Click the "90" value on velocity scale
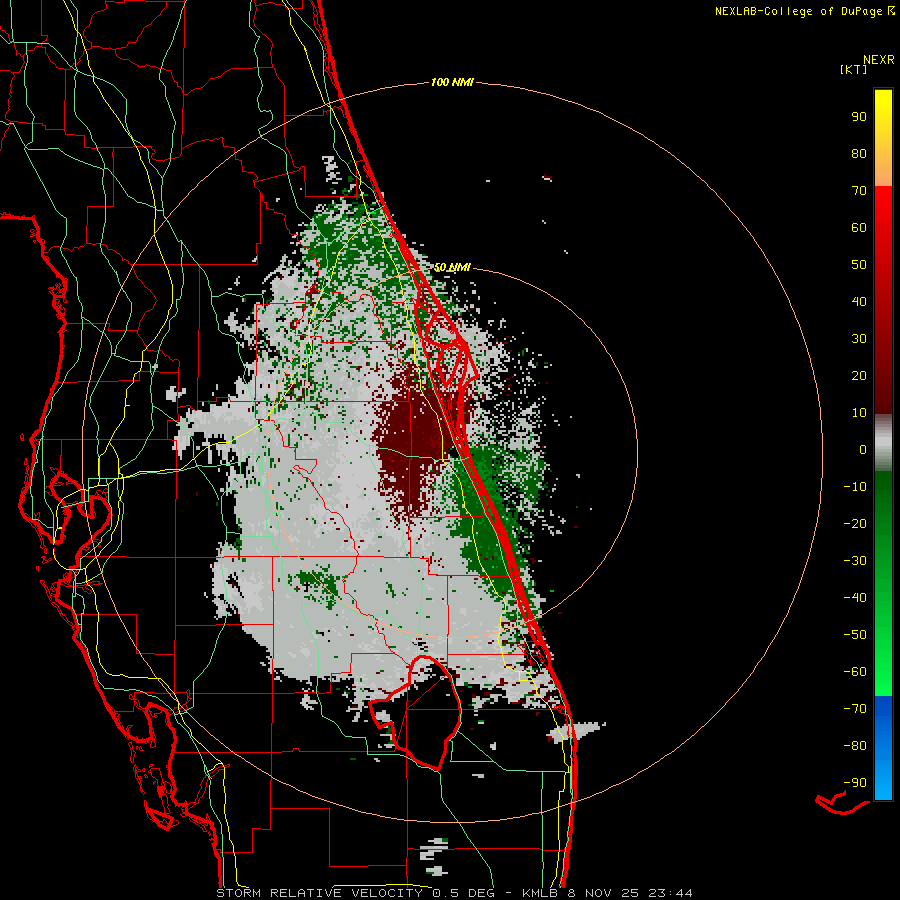Image resolution: width=900 pixels, height=900 pixels. point(859,117)
